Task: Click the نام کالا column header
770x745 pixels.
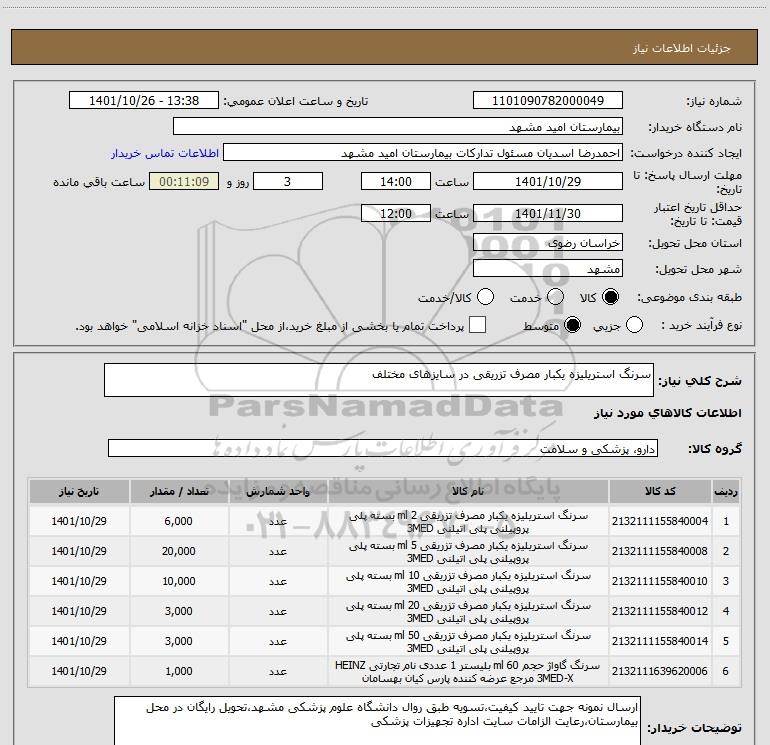Action: click(x=468, y=491)
